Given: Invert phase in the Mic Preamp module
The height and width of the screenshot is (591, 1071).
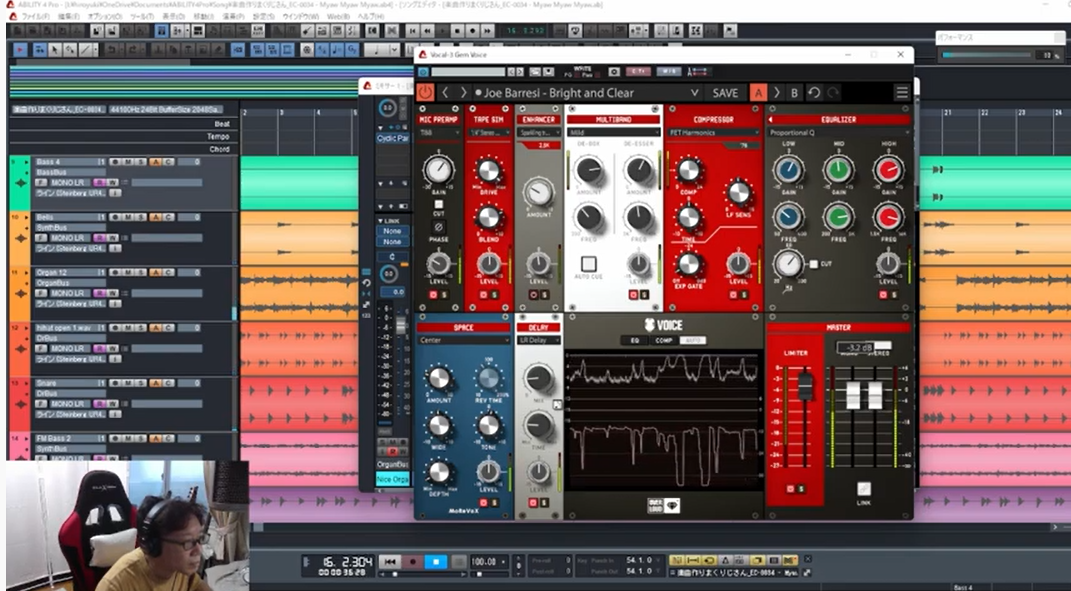Looking at the screenshot, I should [x=439, y=228].
